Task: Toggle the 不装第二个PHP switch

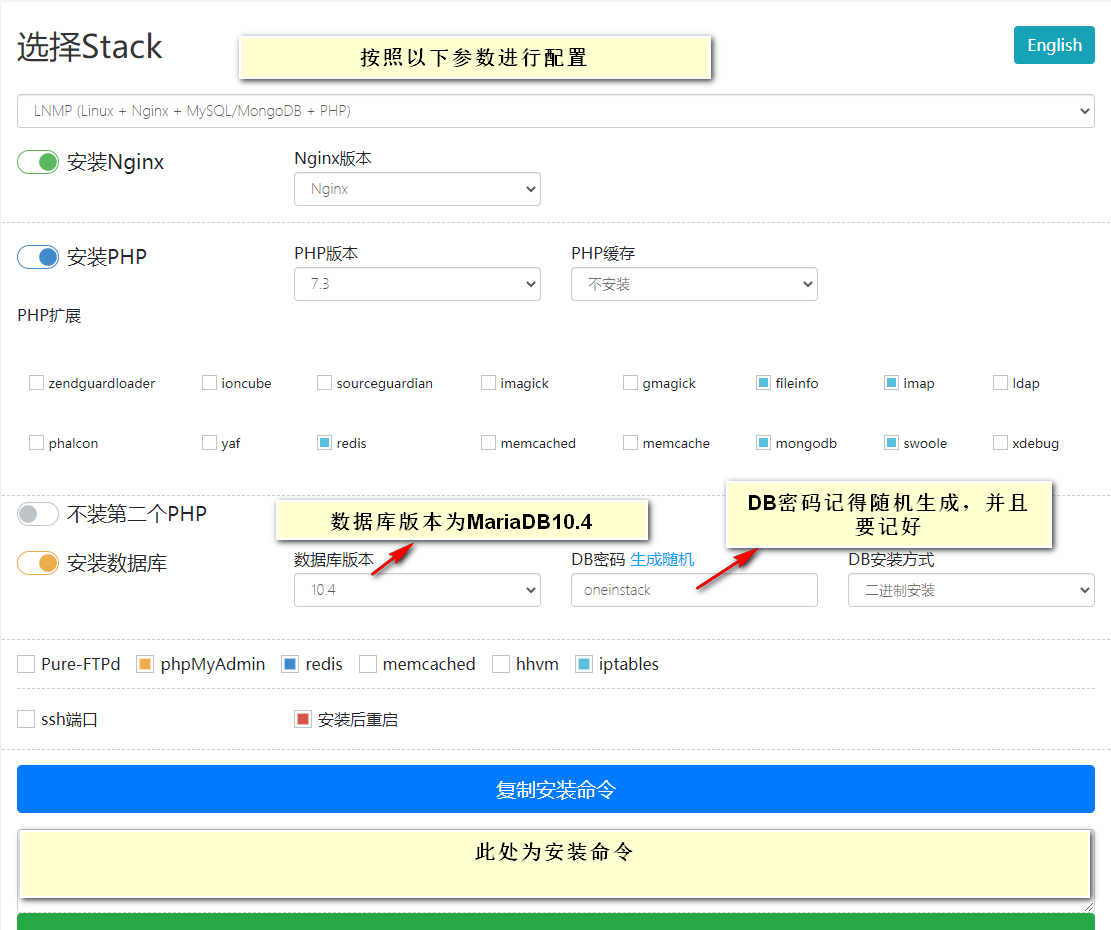Action: pyautogui.click(x=38, y=514)
